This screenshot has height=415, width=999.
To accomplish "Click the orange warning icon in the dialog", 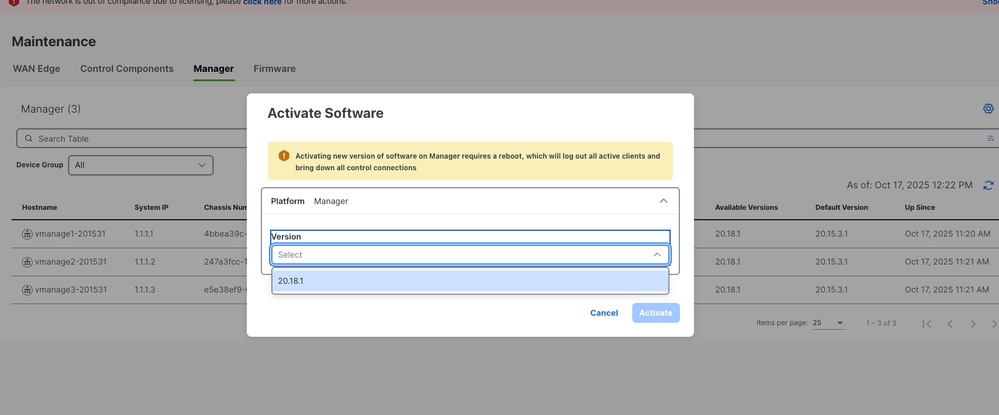I will pyautogui.click(x=284, y=156).
